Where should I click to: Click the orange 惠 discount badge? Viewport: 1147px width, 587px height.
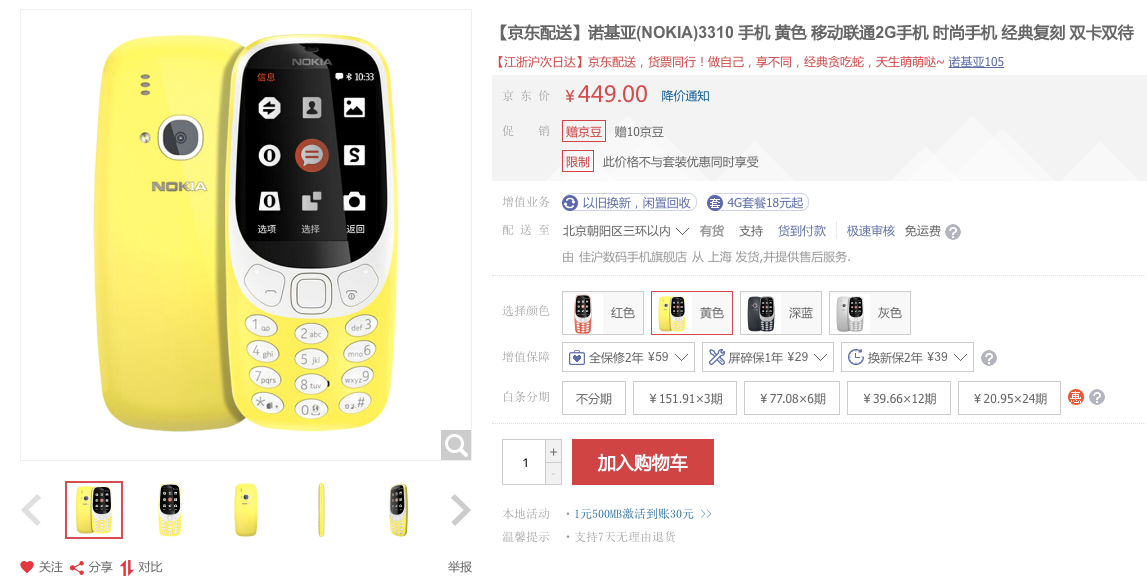1075,397
